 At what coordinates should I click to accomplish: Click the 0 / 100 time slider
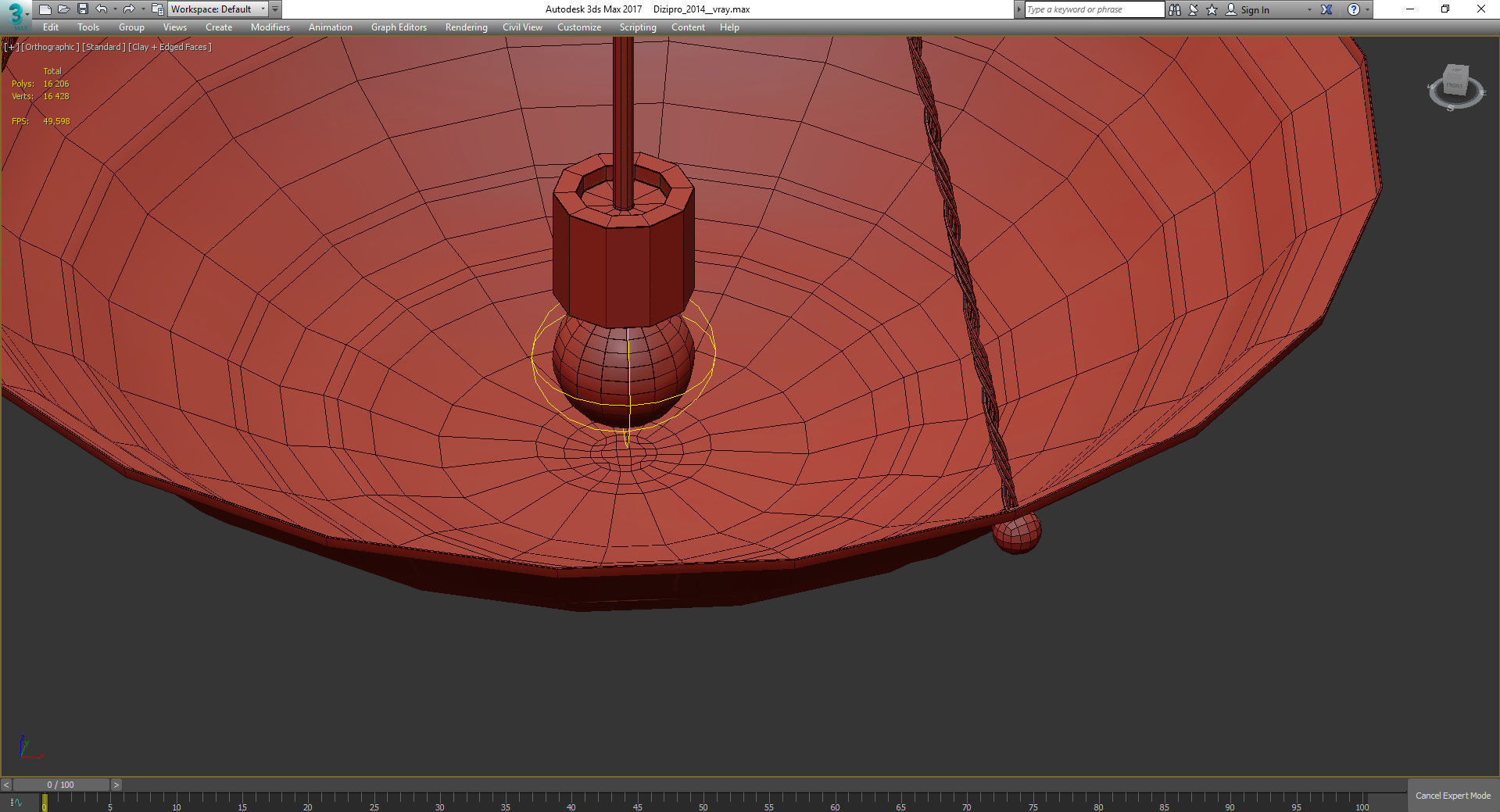pos(61,785)
